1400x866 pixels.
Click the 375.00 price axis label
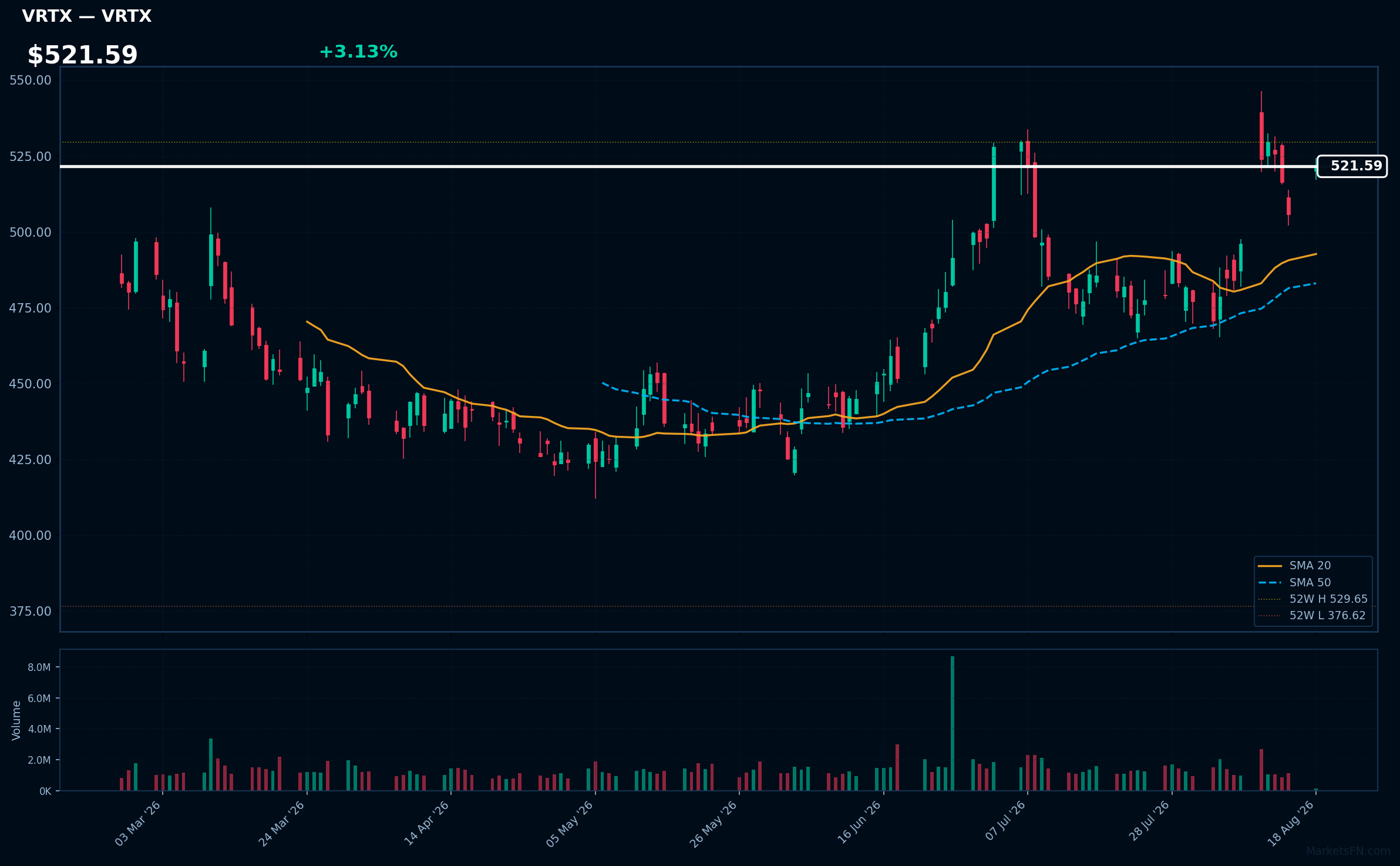[x=31, y=612]
